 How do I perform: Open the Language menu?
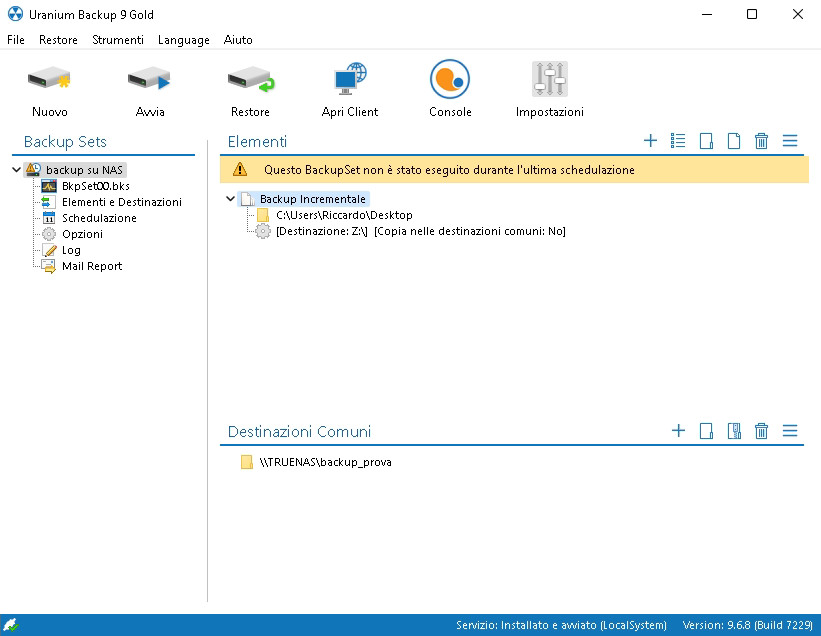(183, 40)
